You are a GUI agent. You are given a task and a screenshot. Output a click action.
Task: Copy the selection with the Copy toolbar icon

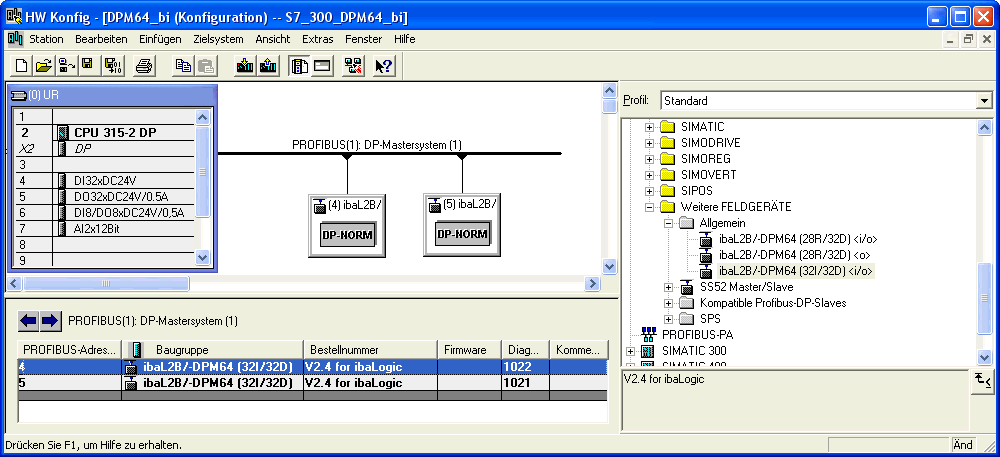click(184, 66)
